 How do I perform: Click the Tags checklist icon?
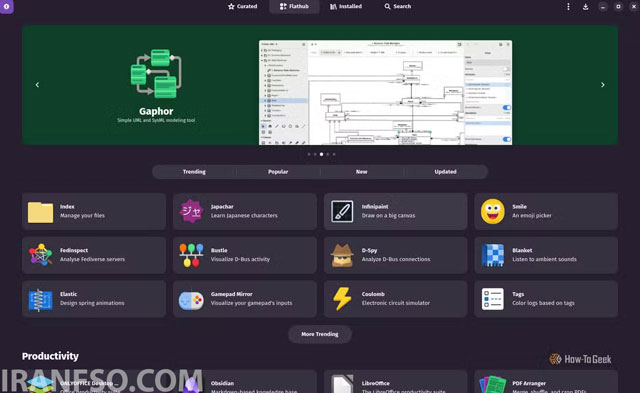point(493,299)
